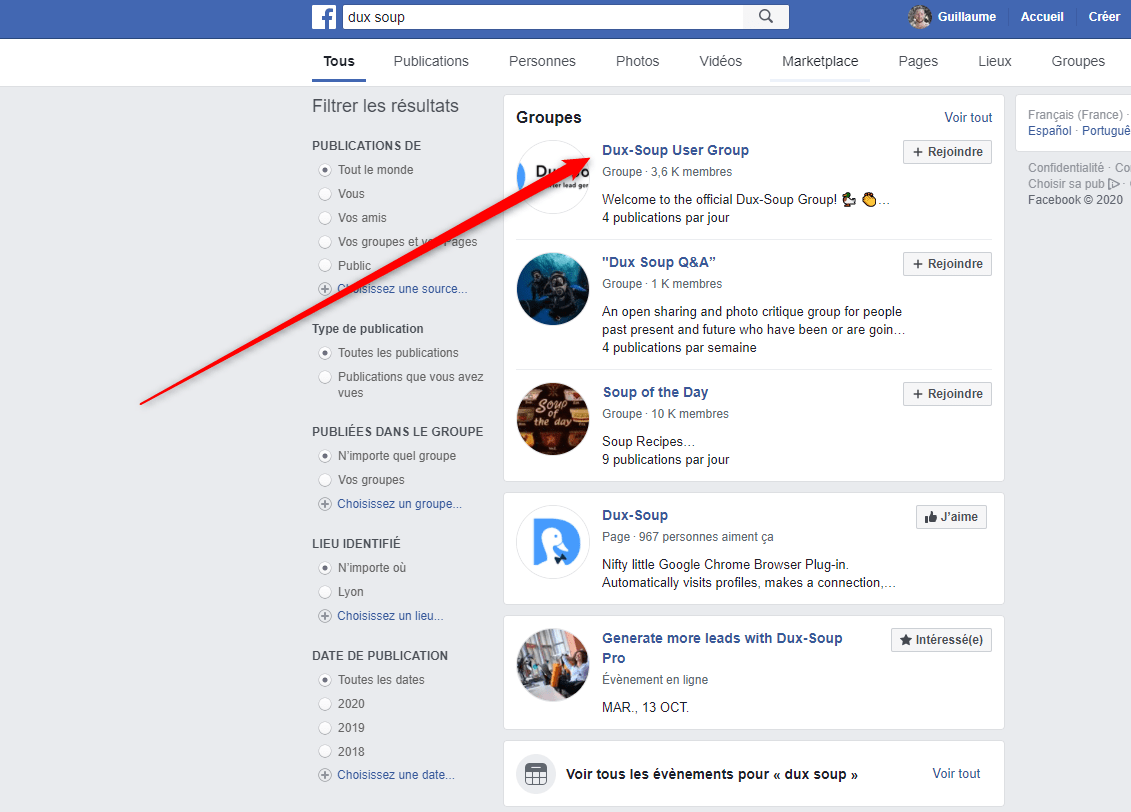Image resolution: width=1131 pixels, height=812 pixels.
Task: Filter publications by year 2018
Action: pyautogui.click(x=325, y=751)
